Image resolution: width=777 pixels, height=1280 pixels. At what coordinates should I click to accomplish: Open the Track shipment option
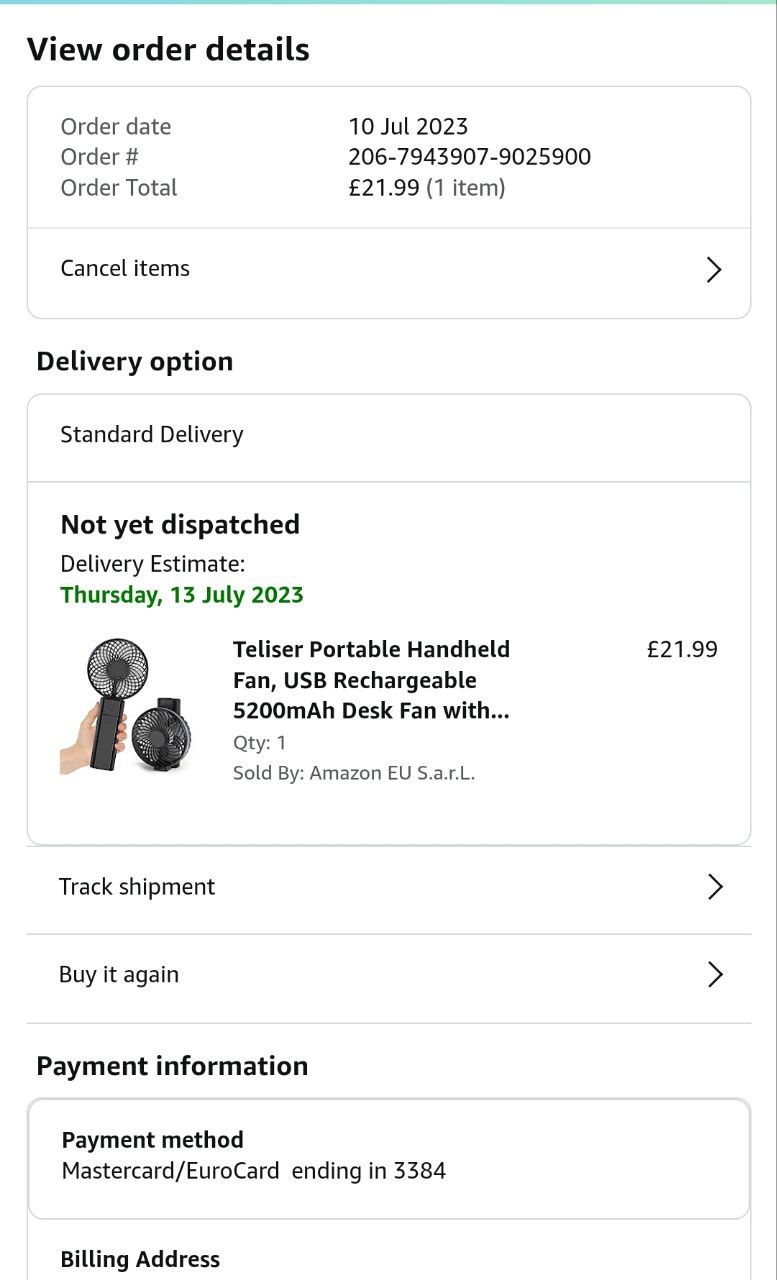(137, 887)
